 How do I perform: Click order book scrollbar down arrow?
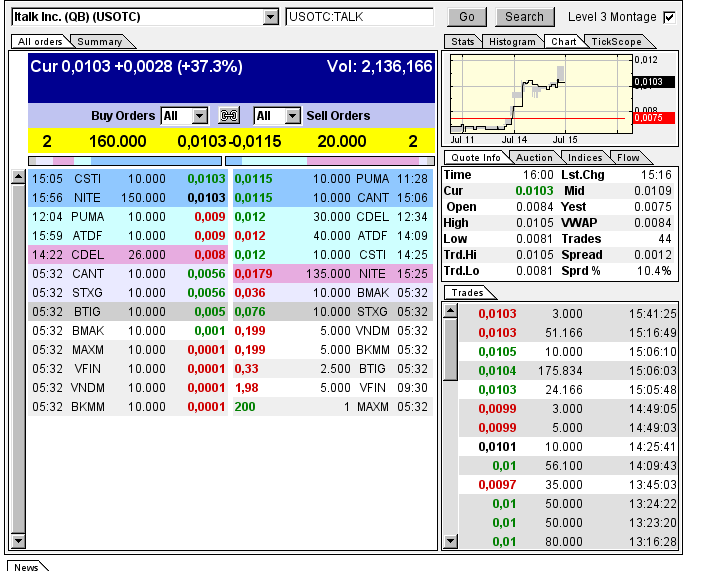click(x=18, y=540)
